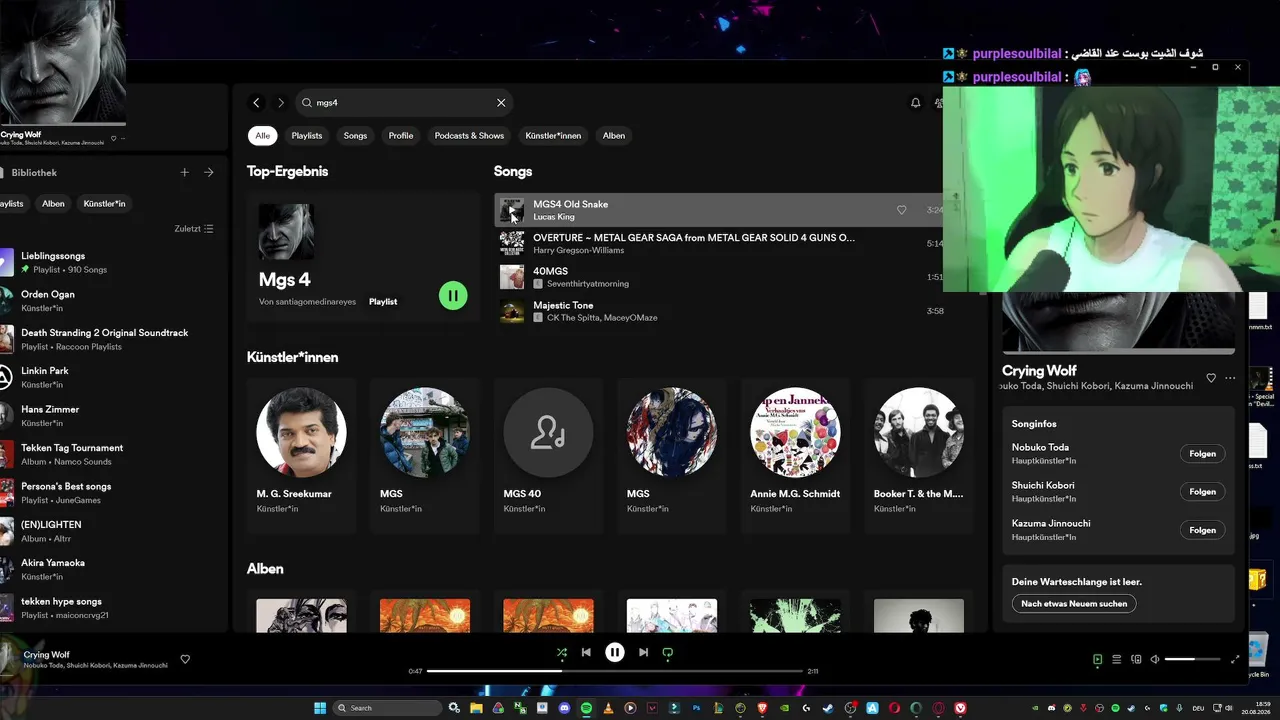This screenshot has height=720, width=1280.
Task: Seek along the song progress bar
Action: [615, 671]
